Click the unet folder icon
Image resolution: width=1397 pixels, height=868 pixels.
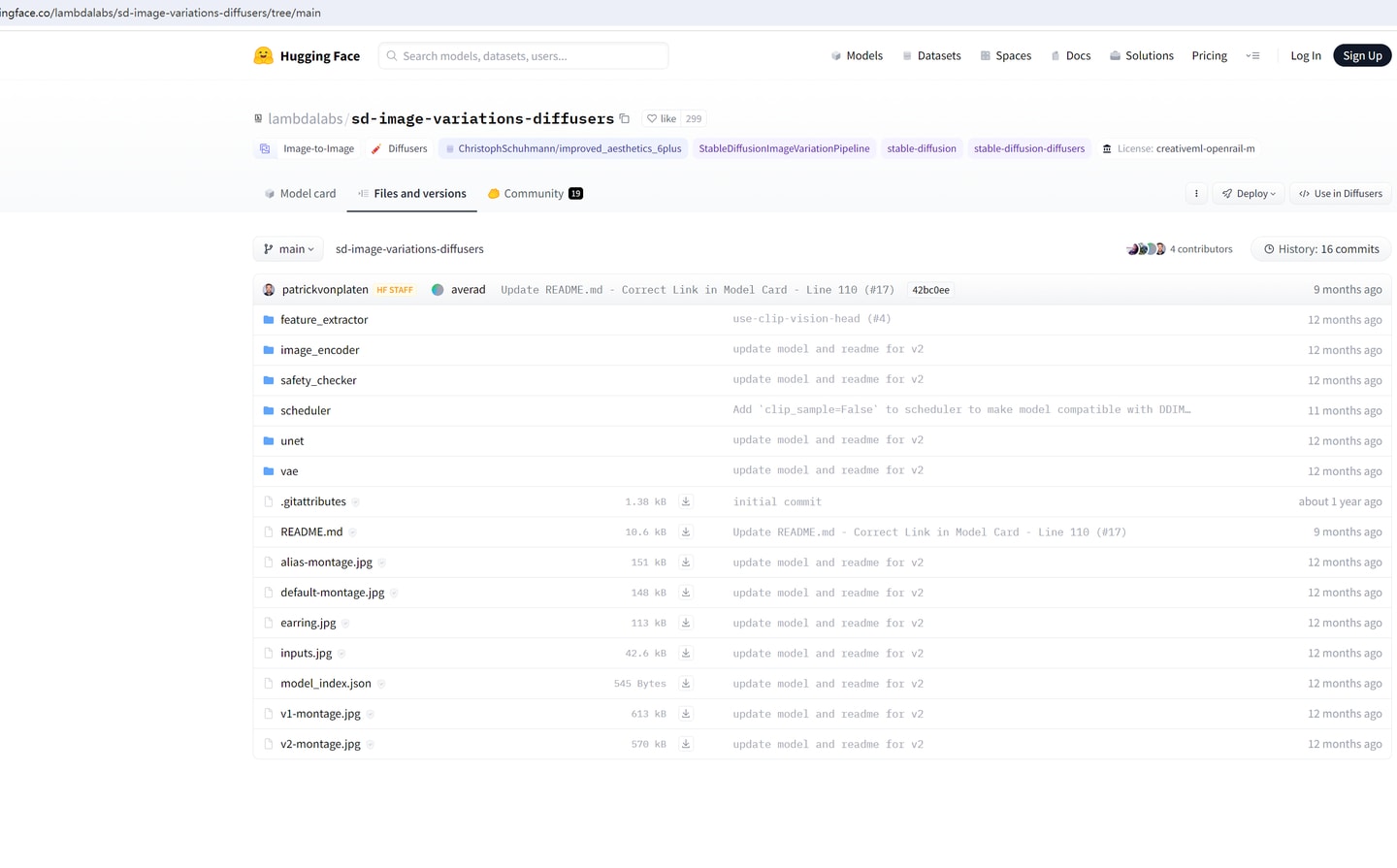tap(269, 441)
